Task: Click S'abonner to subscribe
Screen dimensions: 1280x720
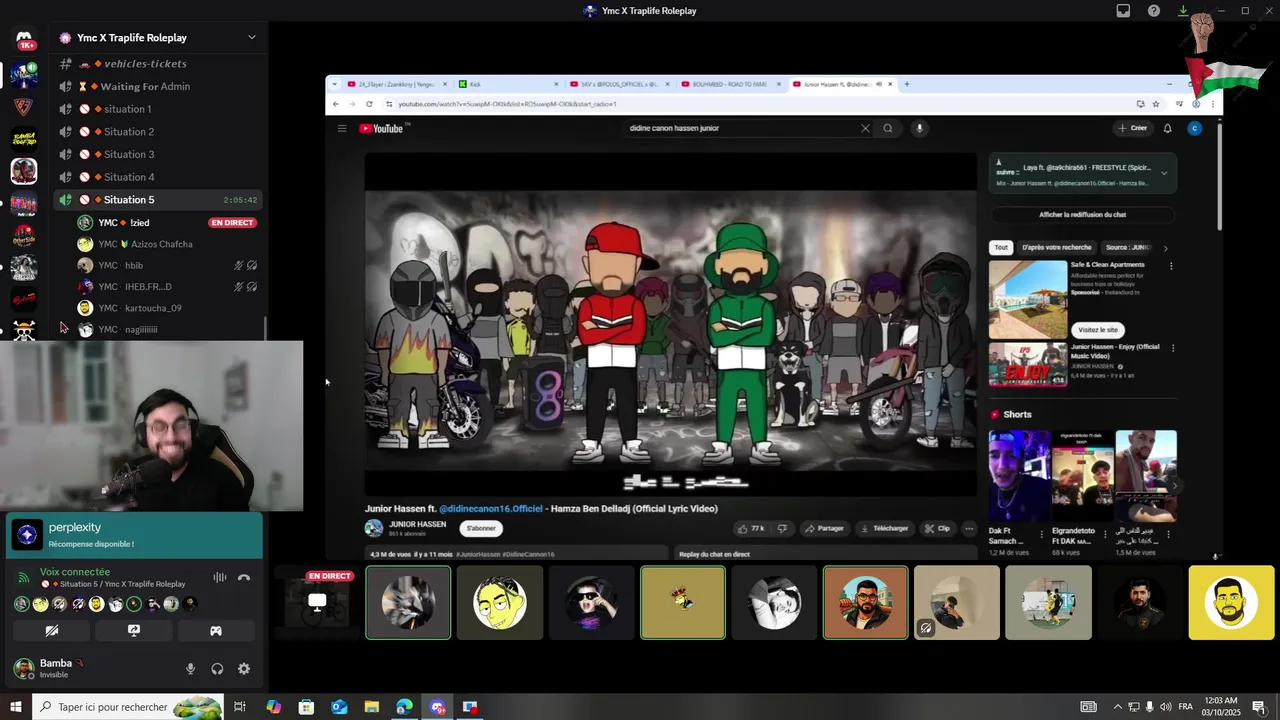Action: 481,528
